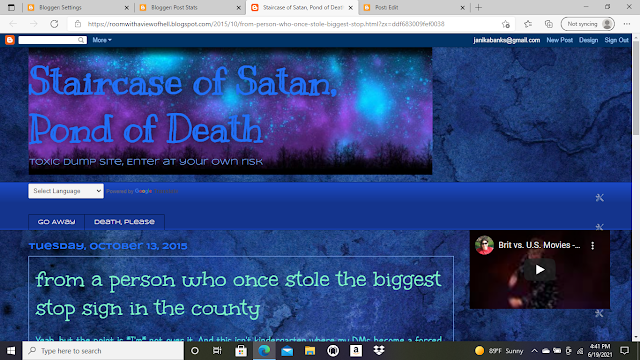Click the navbar search magnifier icon

tap(82, 40)
